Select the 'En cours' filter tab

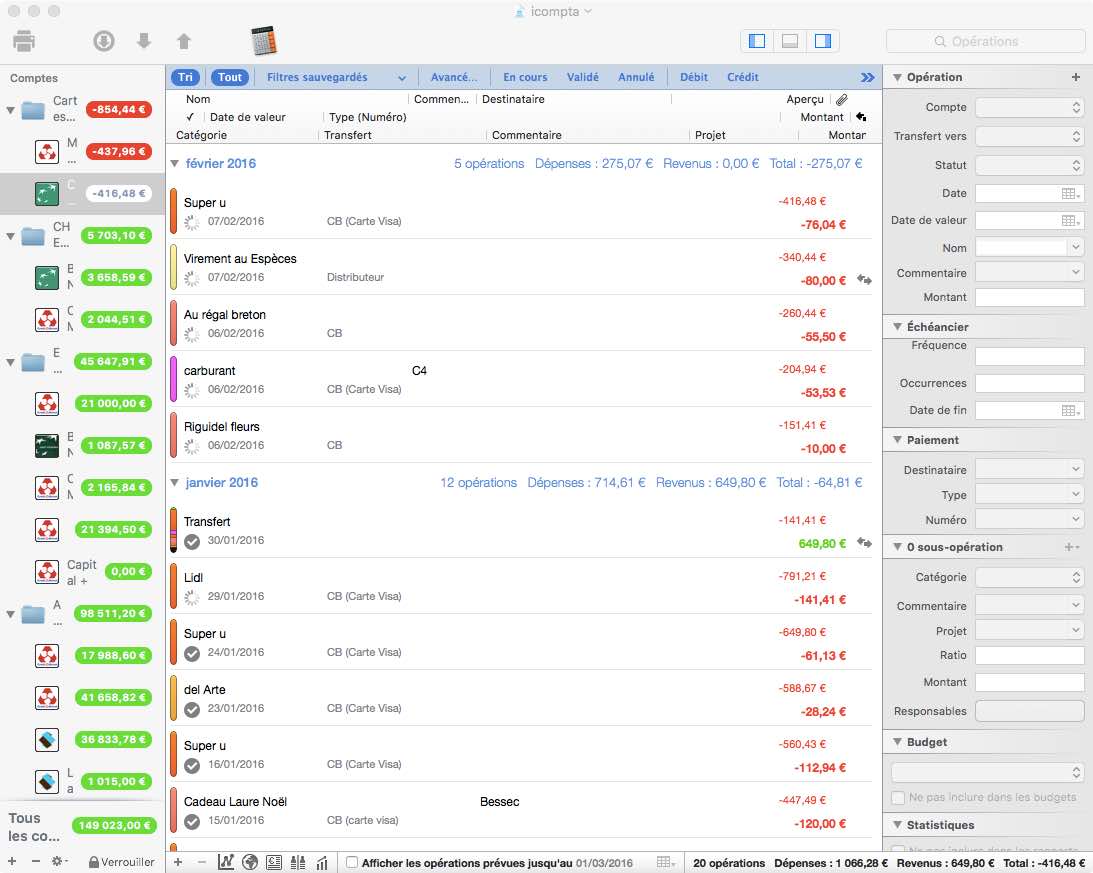525,77
